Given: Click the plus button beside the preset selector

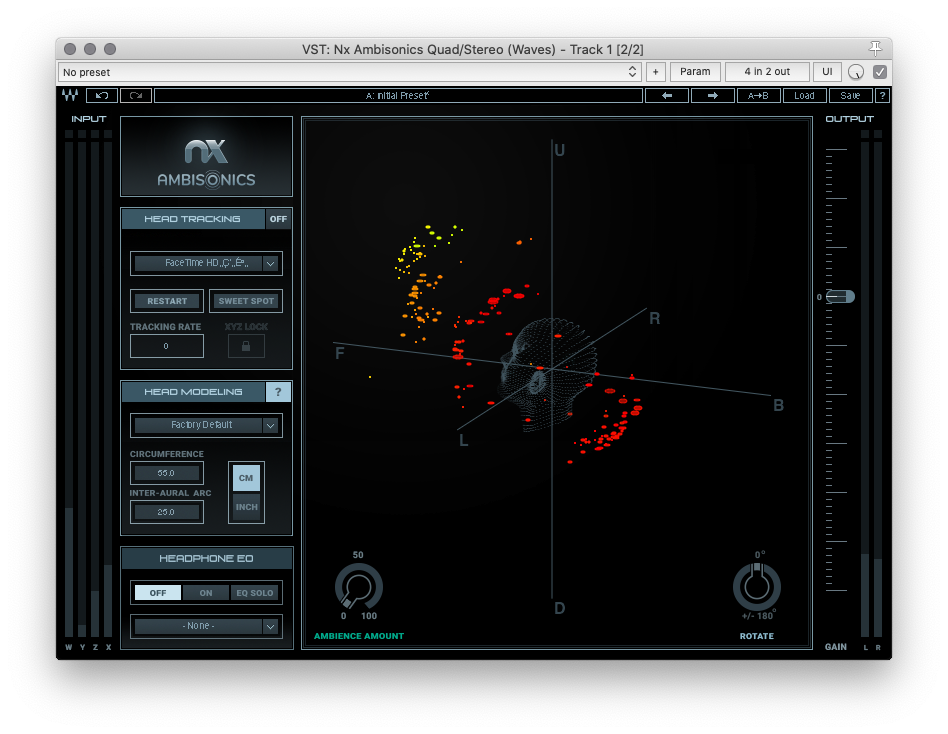Looking at the screenshot, I should (x=655, y=72).
